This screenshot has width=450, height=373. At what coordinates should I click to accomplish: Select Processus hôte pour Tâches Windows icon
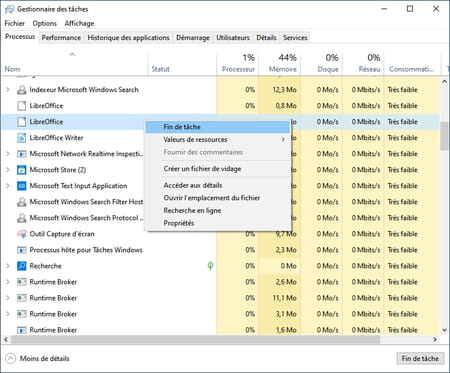(22, 250)
